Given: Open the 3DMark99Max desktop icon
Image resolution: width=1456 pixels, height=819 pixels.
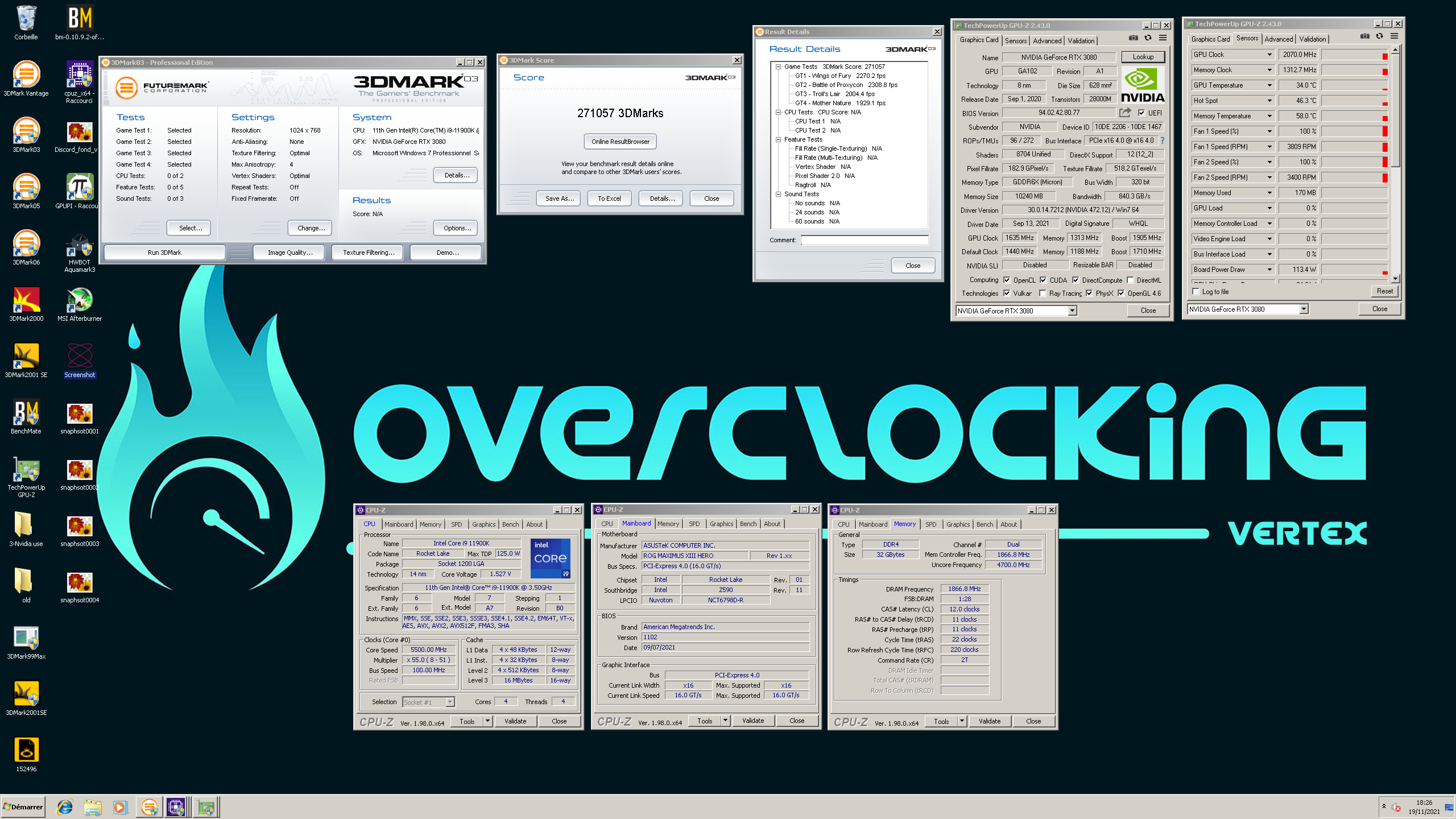Looking at the screenshot, I should pos(26,642).
